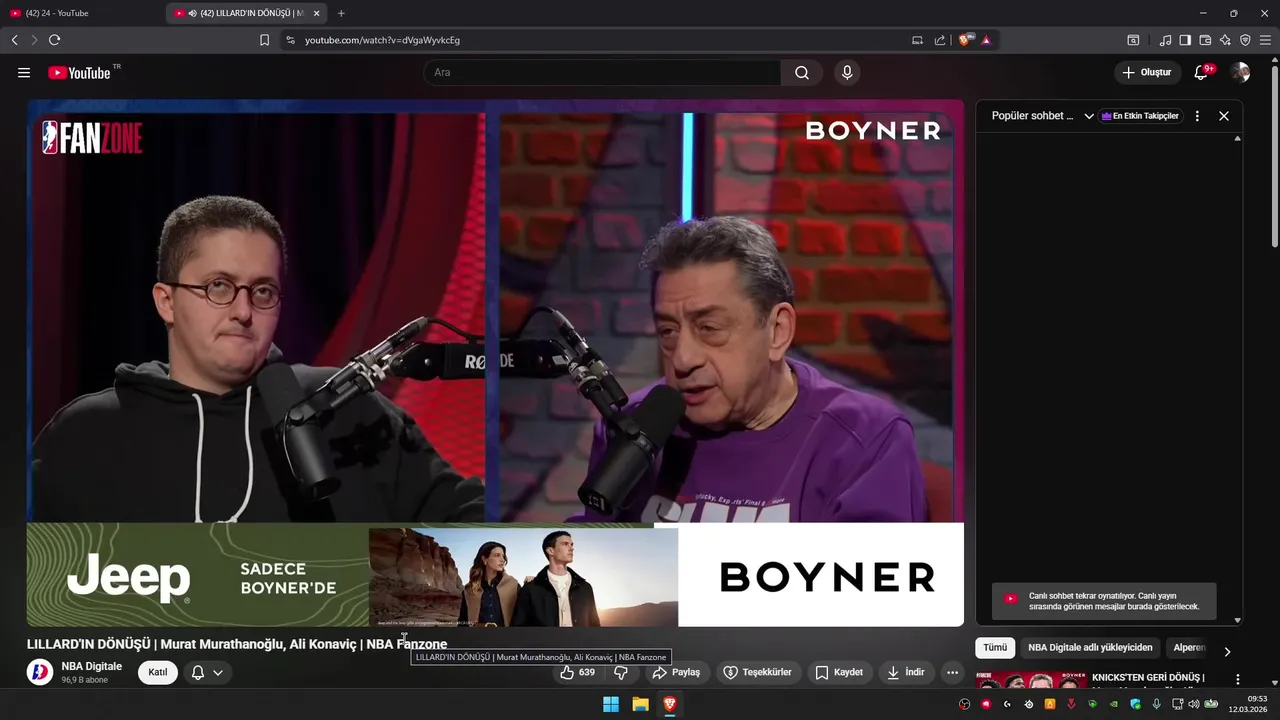This screenshot has height=720, width=1280.
Task: Open the YouTube guide hamburger menu
Action: click(24, 72)
